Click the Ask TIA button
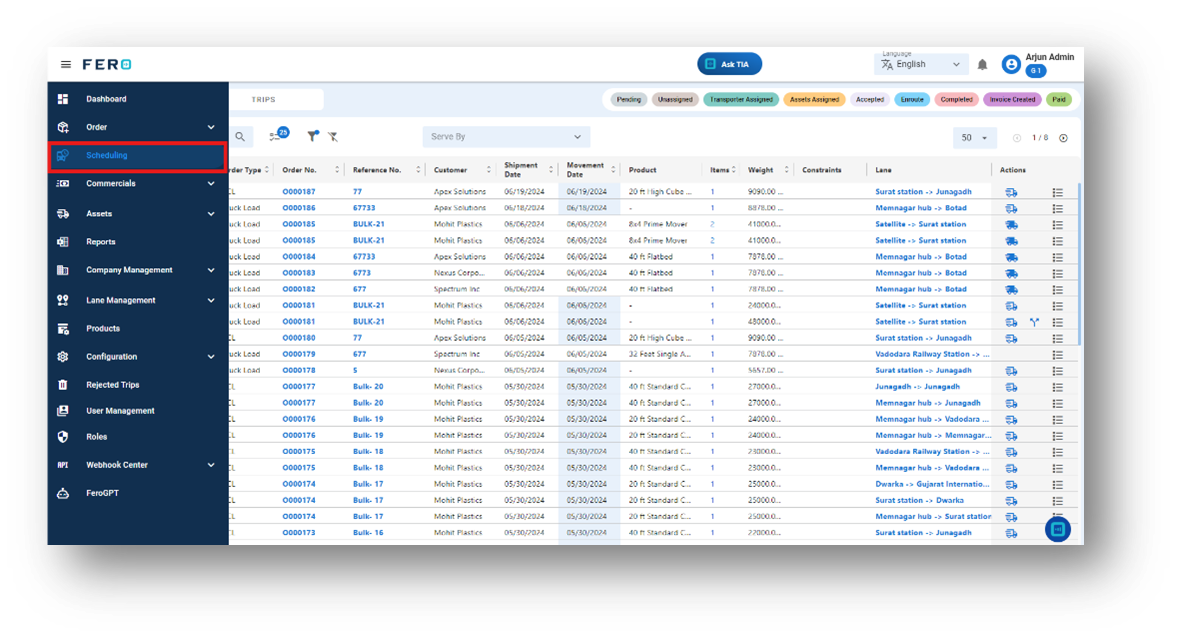1179x640 pixels. pyautogui.click(x=729, y=65)
